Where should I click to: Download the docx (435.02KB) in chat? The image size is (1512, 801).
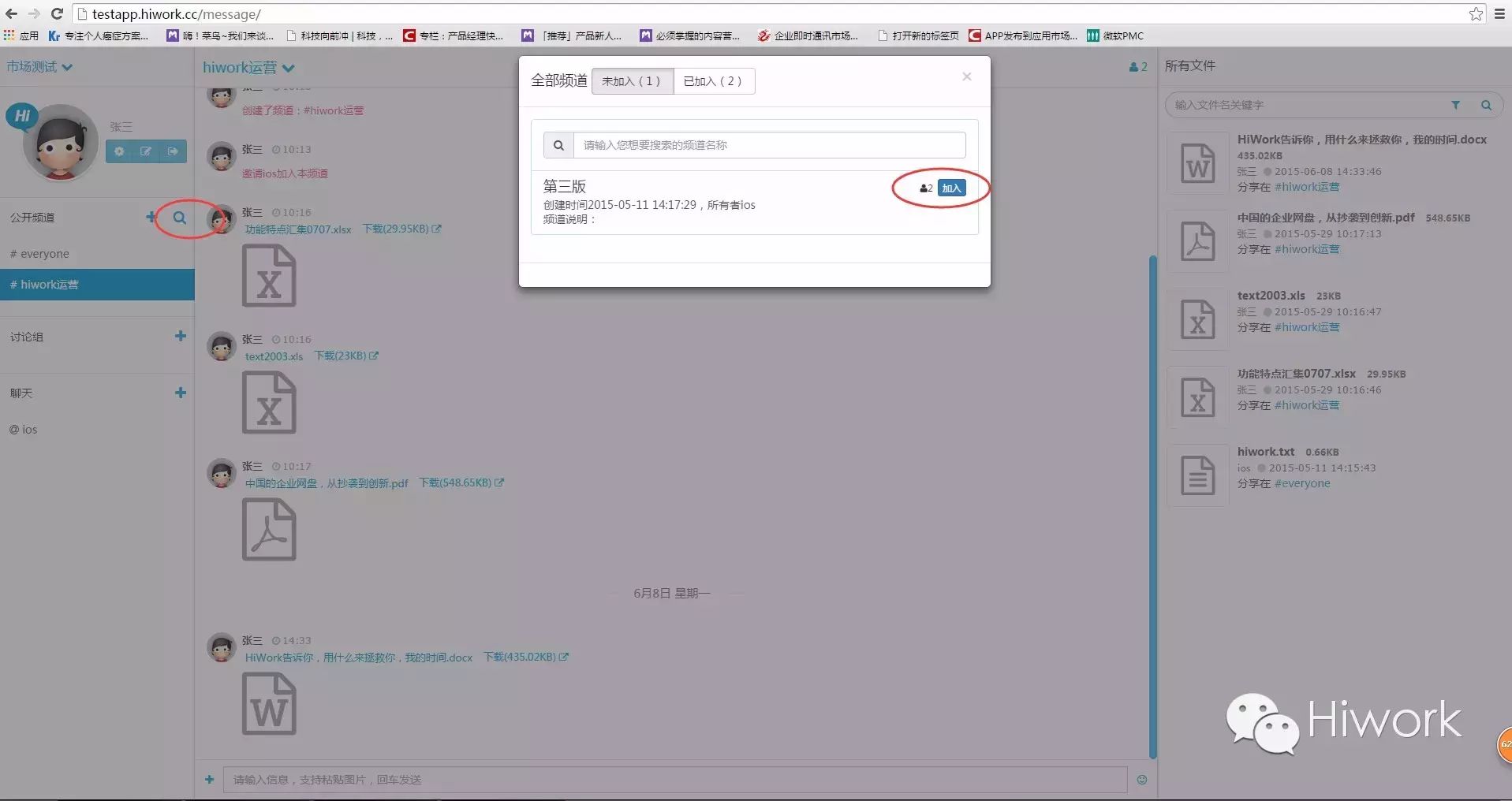[526, 657]
